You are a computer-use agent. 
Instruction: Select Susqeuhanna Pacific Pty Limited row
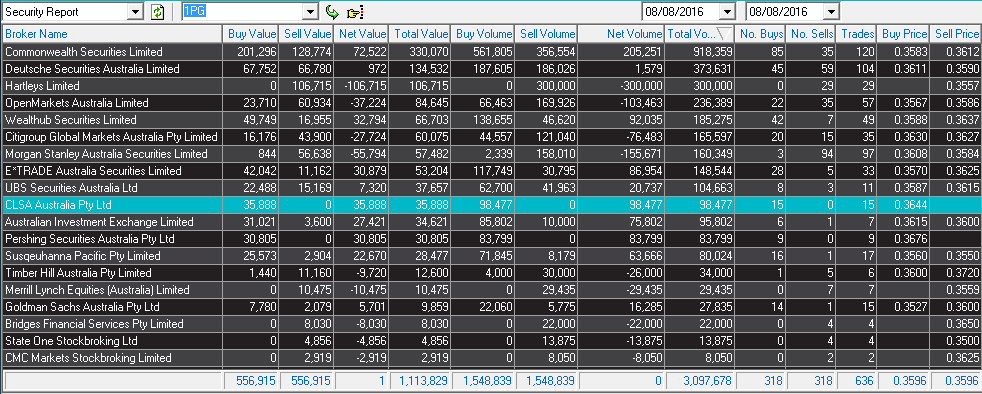pyautogui.click(x=491, y=256)
